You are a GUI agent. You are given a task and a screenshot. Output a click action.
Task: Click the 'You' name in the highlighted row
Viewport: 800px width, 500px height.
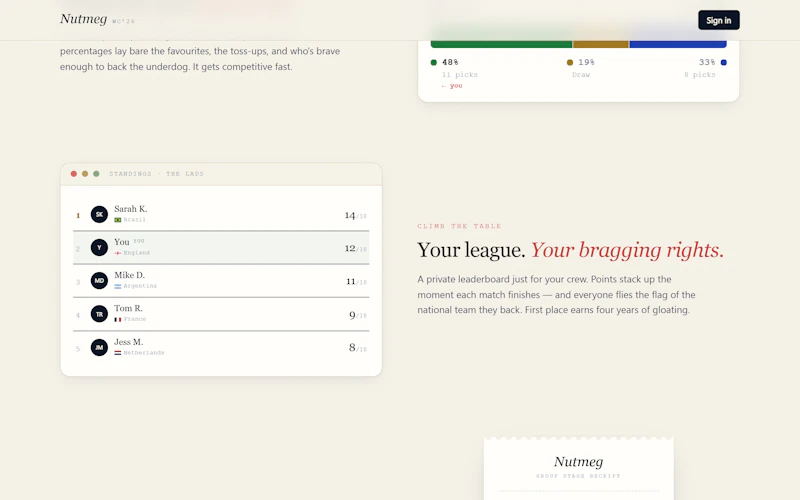tap(122, 242)
